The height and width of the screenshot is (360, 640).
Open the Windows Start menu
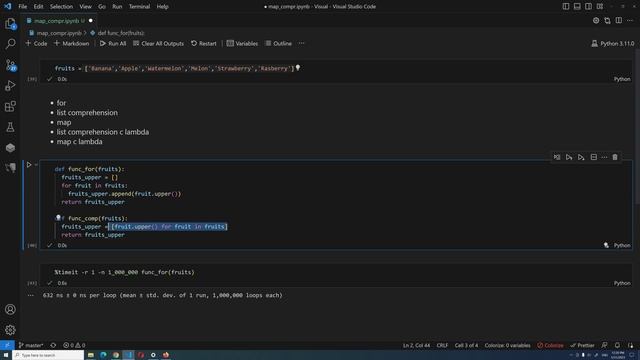coord(6,355)
